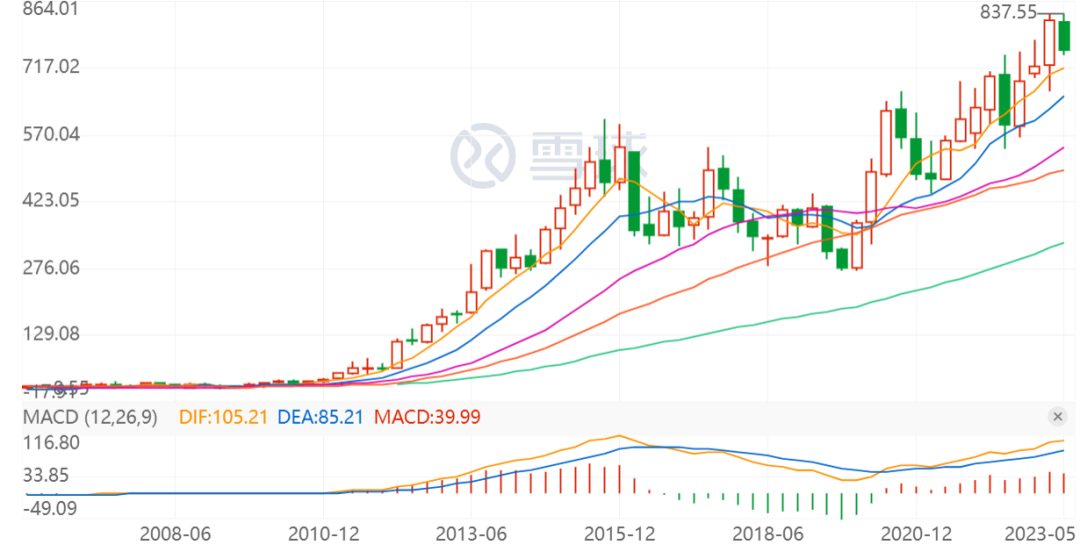Close the MACD indicator panel
The height and width of the screenshot is (552, 1080).
click(x=1056, y=416)
